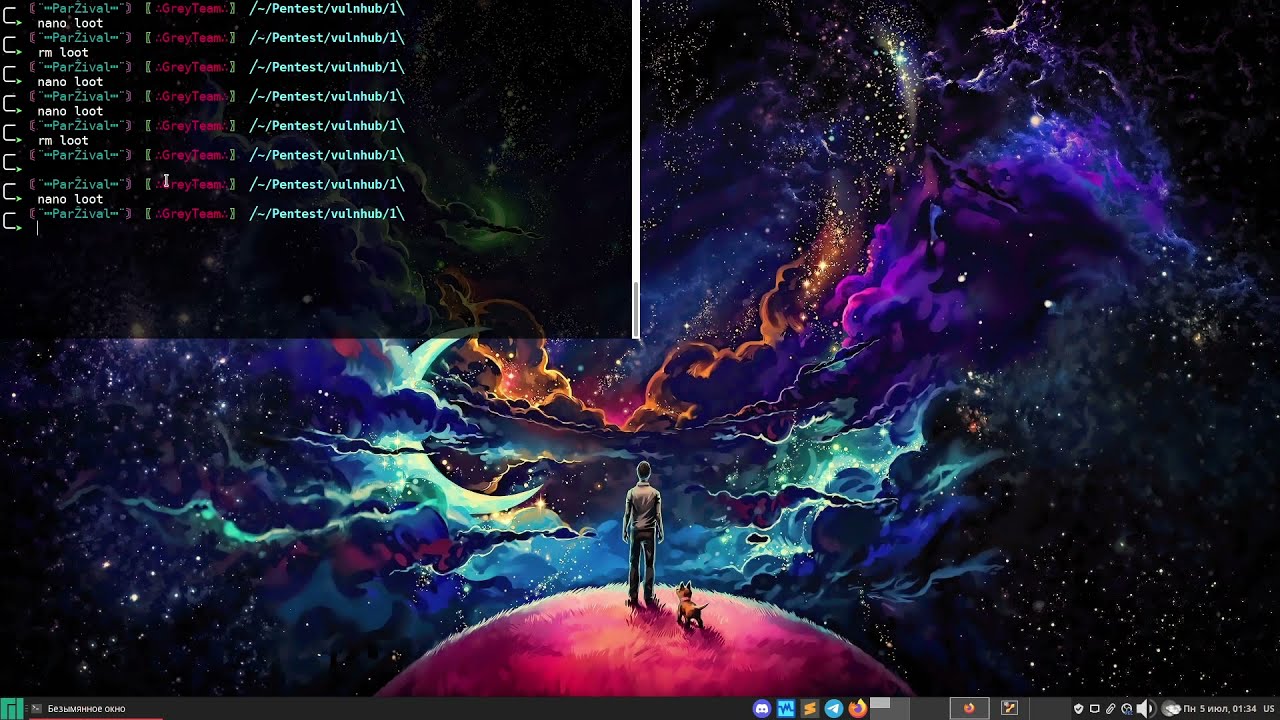The image size is (1280, 720).
Task: Open the shield security tray icon
Action: click(x=1079, y=709)
